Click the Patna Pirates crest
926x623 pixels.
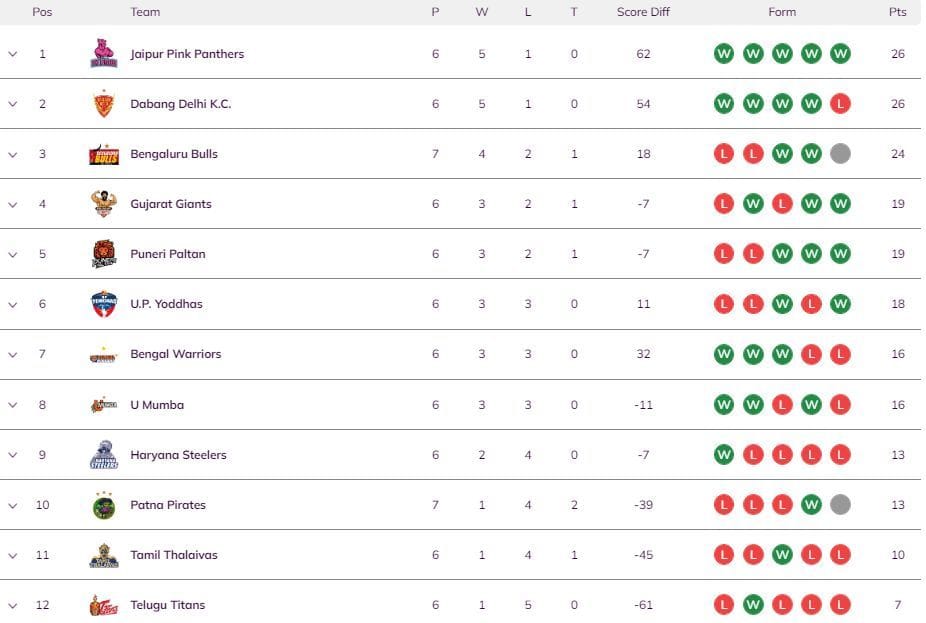(104, 504)
